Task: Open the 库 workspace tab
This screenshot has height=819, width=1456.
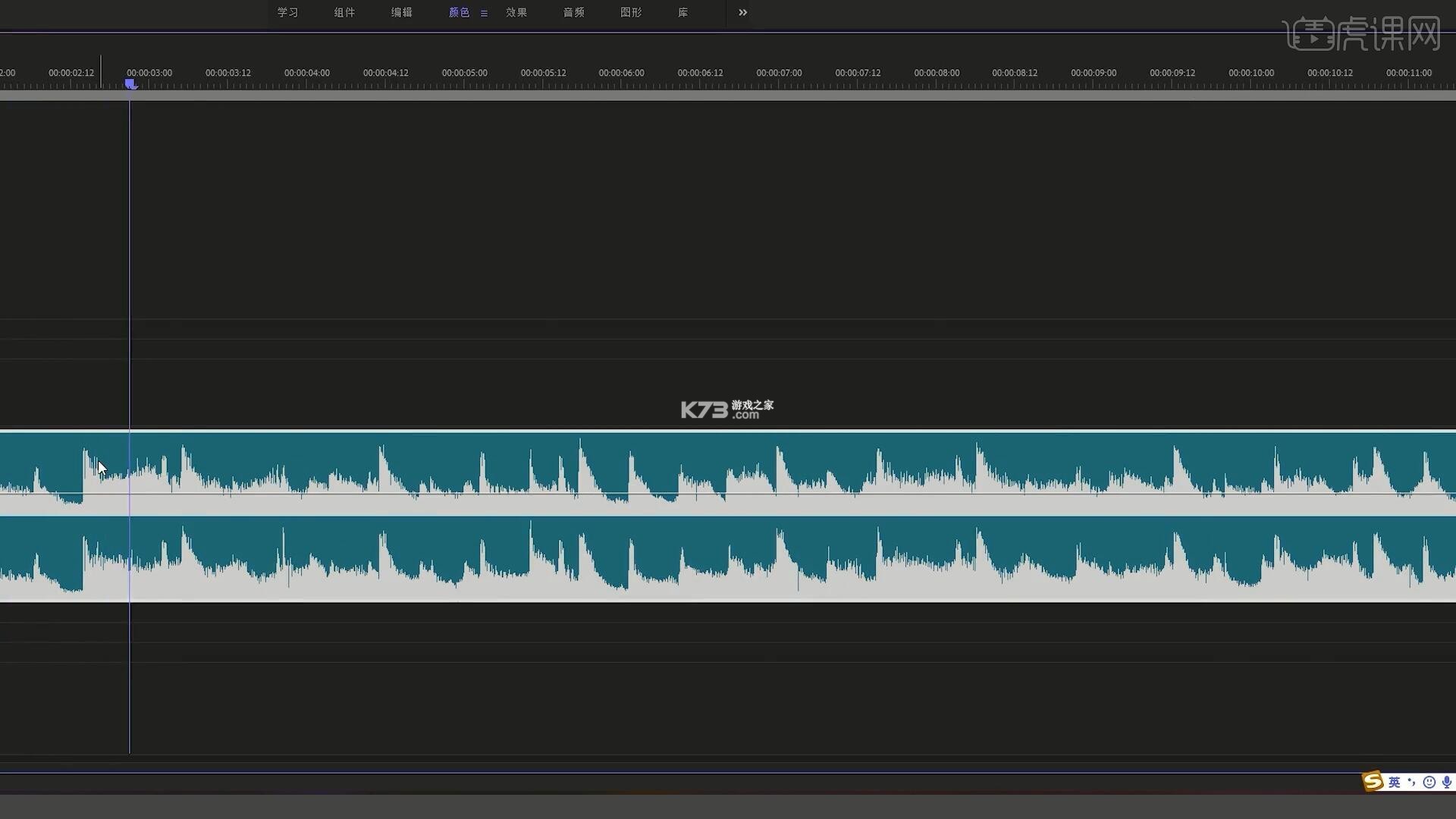Action: point(683,12)
